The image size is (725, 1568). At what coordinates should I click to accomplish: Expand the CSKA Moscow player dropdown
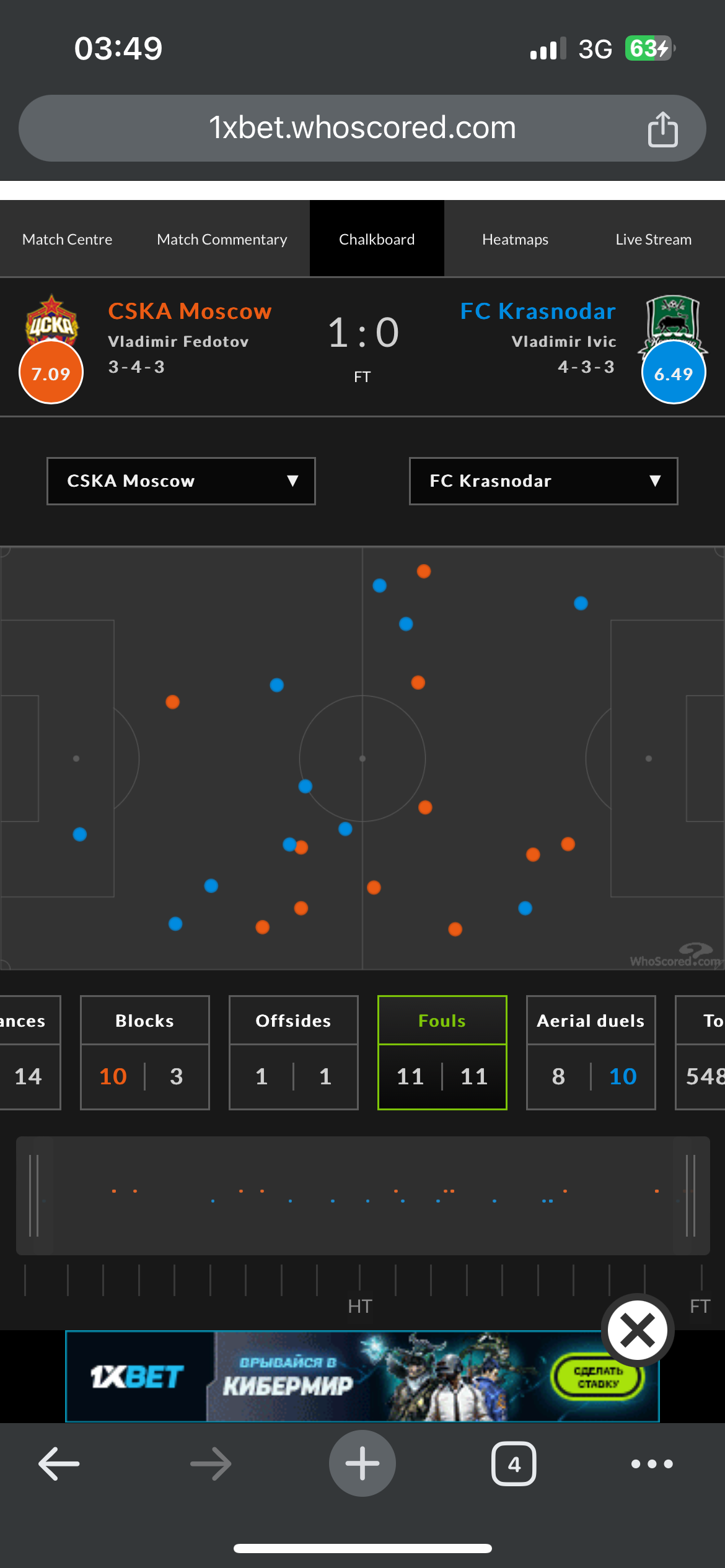pos(181,481)
